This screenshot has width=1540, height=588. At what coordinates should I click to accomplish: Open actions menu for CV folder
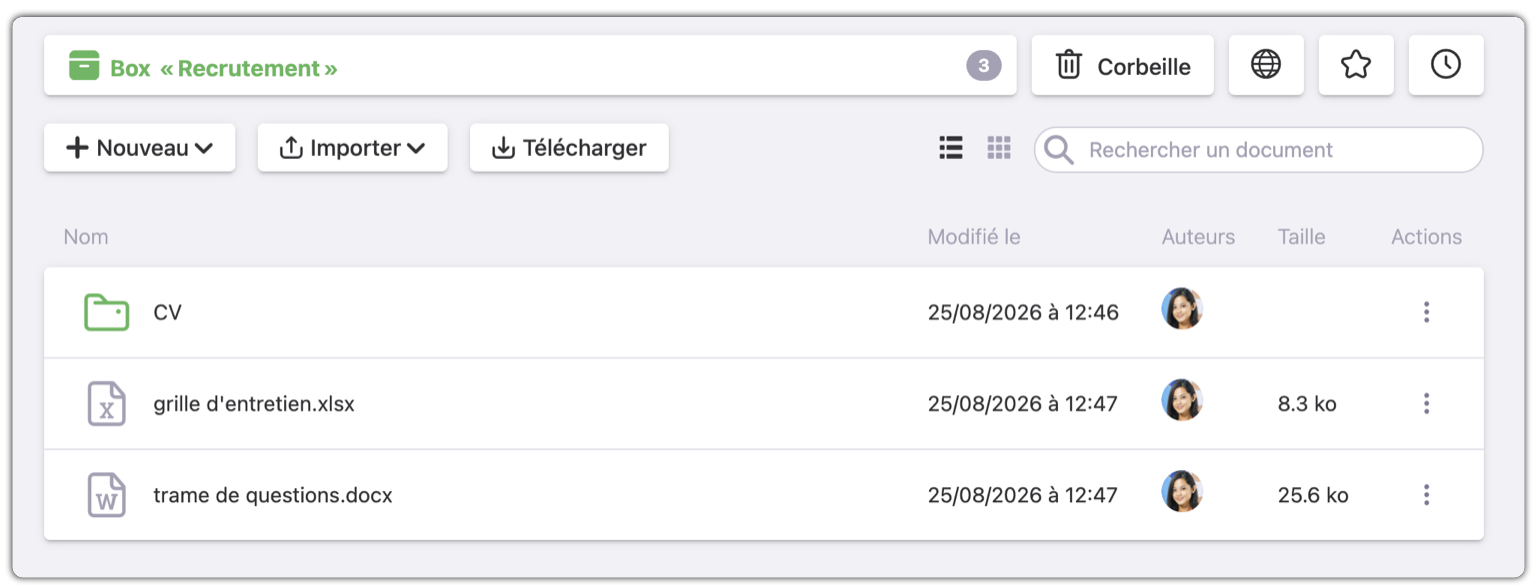click(x=1426, y=312)
